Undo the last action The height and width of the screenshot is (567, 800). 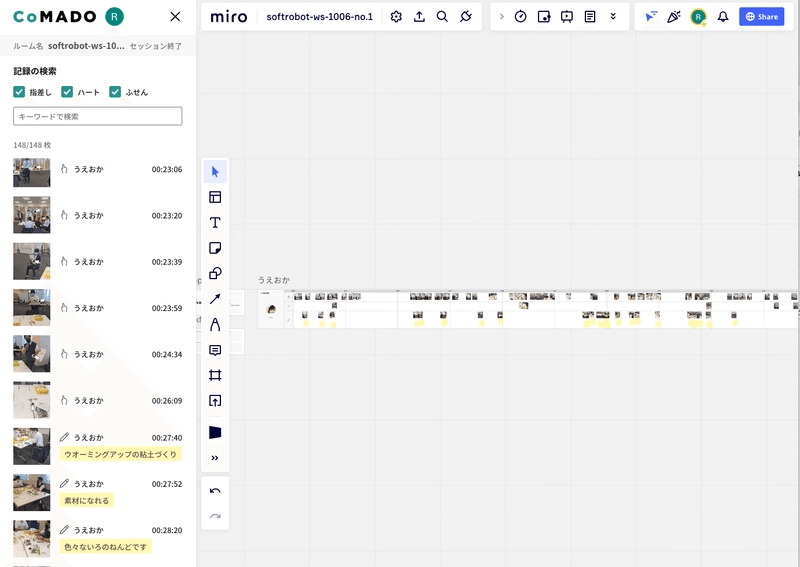pos(215,491)
